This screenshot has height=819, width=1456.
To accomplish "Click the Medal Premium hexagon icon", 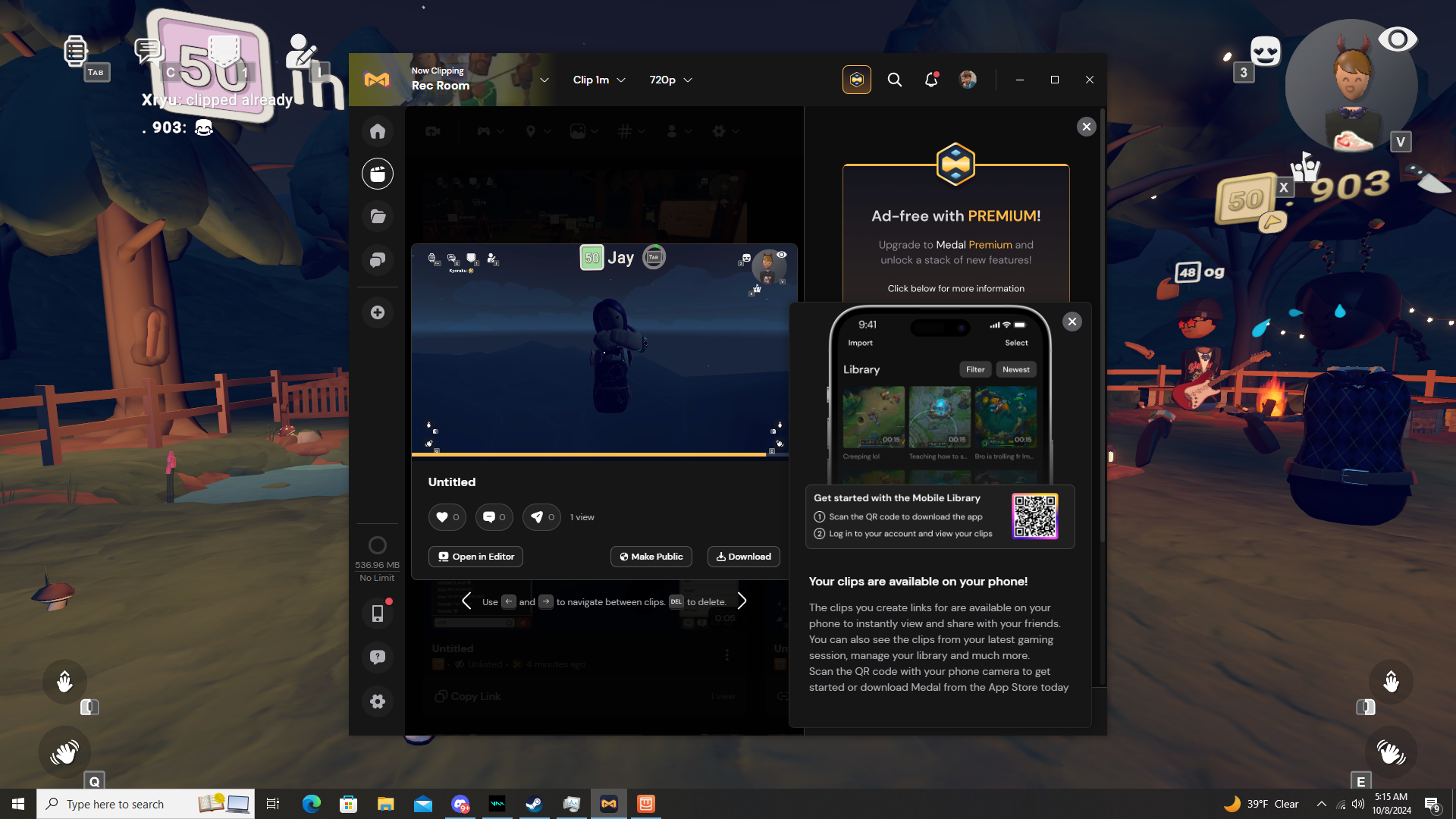I will [x=857, y=80].
